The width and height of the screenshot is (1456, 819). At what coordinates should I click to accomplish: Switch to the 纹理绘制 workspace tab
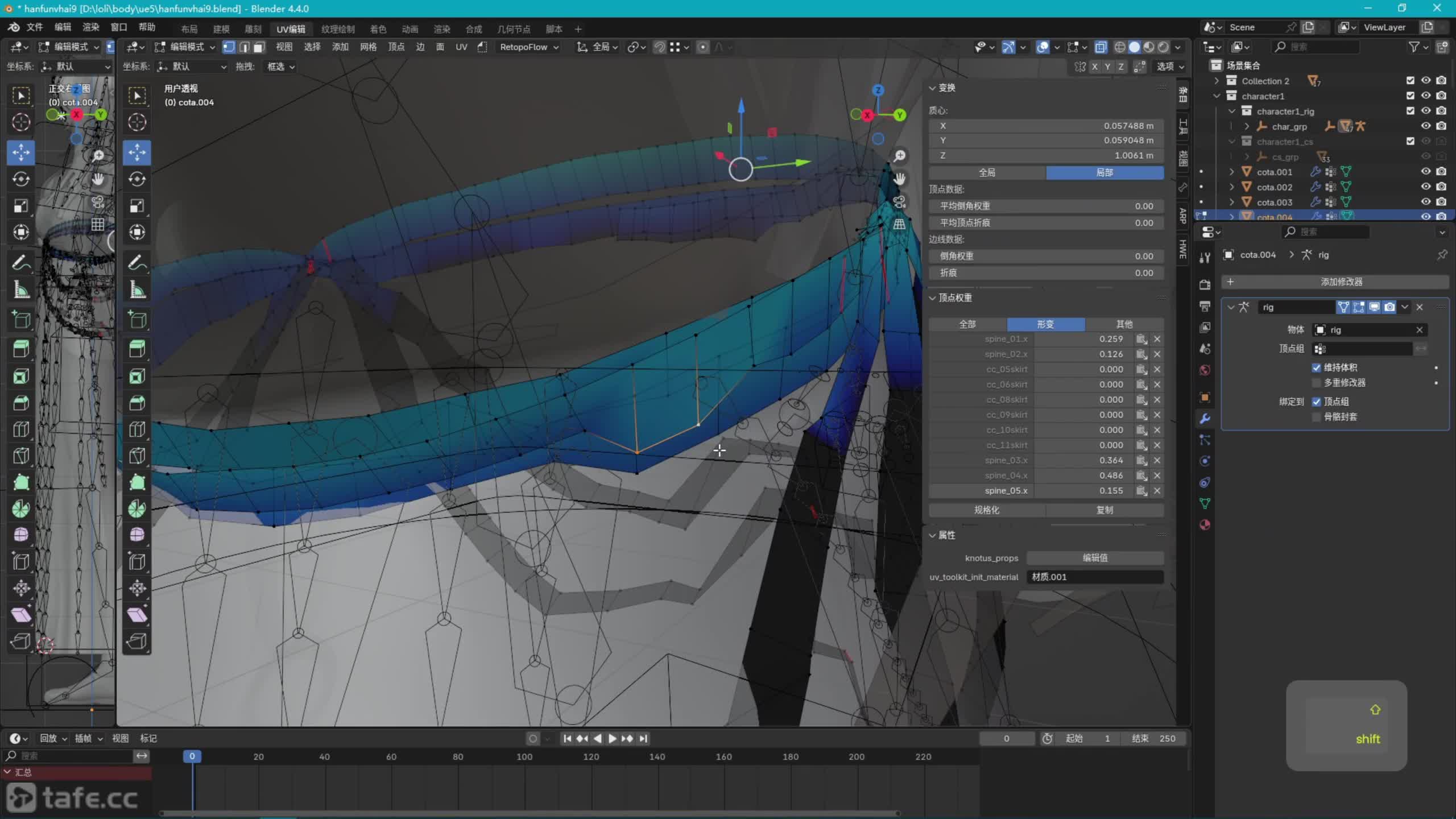(338, 29)
